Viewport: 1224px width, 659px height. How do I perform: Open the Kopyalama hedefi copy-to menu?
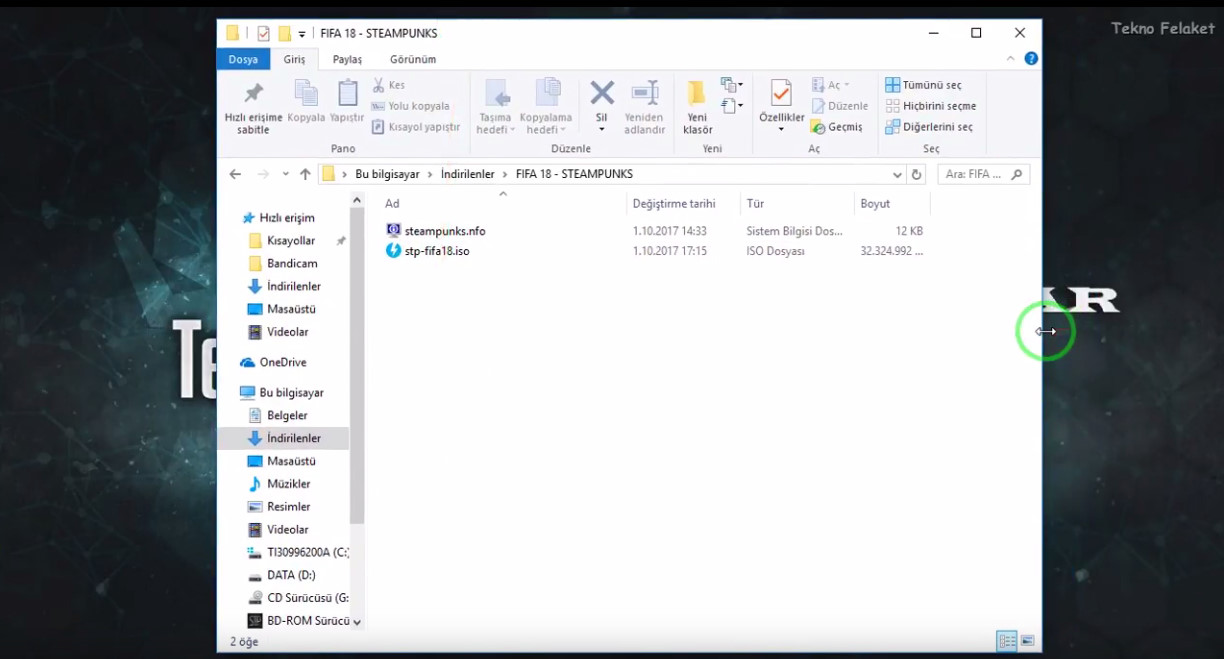546,107
